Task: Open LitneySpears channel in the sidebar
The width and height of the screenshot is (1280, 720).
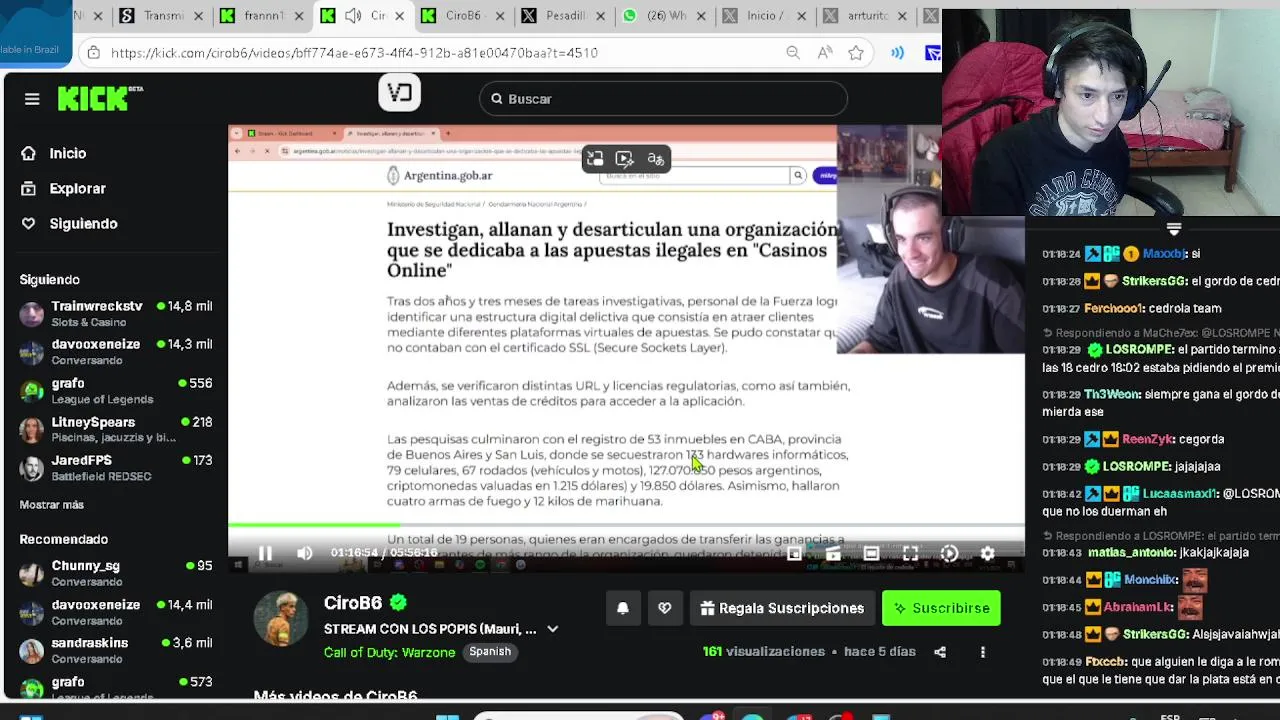Action: [x=116, y=429]
